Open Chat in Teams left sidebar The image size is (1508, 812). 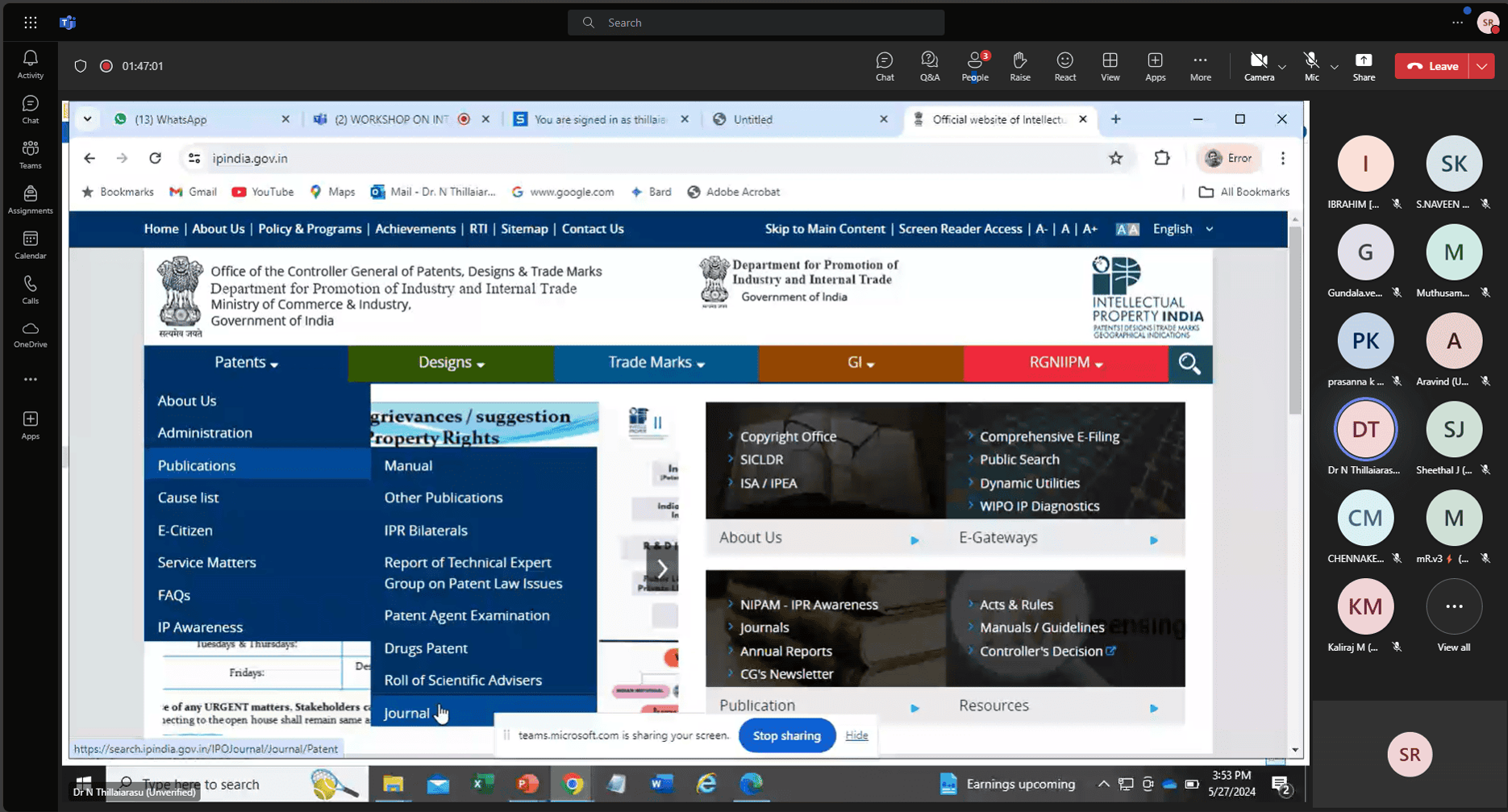point(30,110)
